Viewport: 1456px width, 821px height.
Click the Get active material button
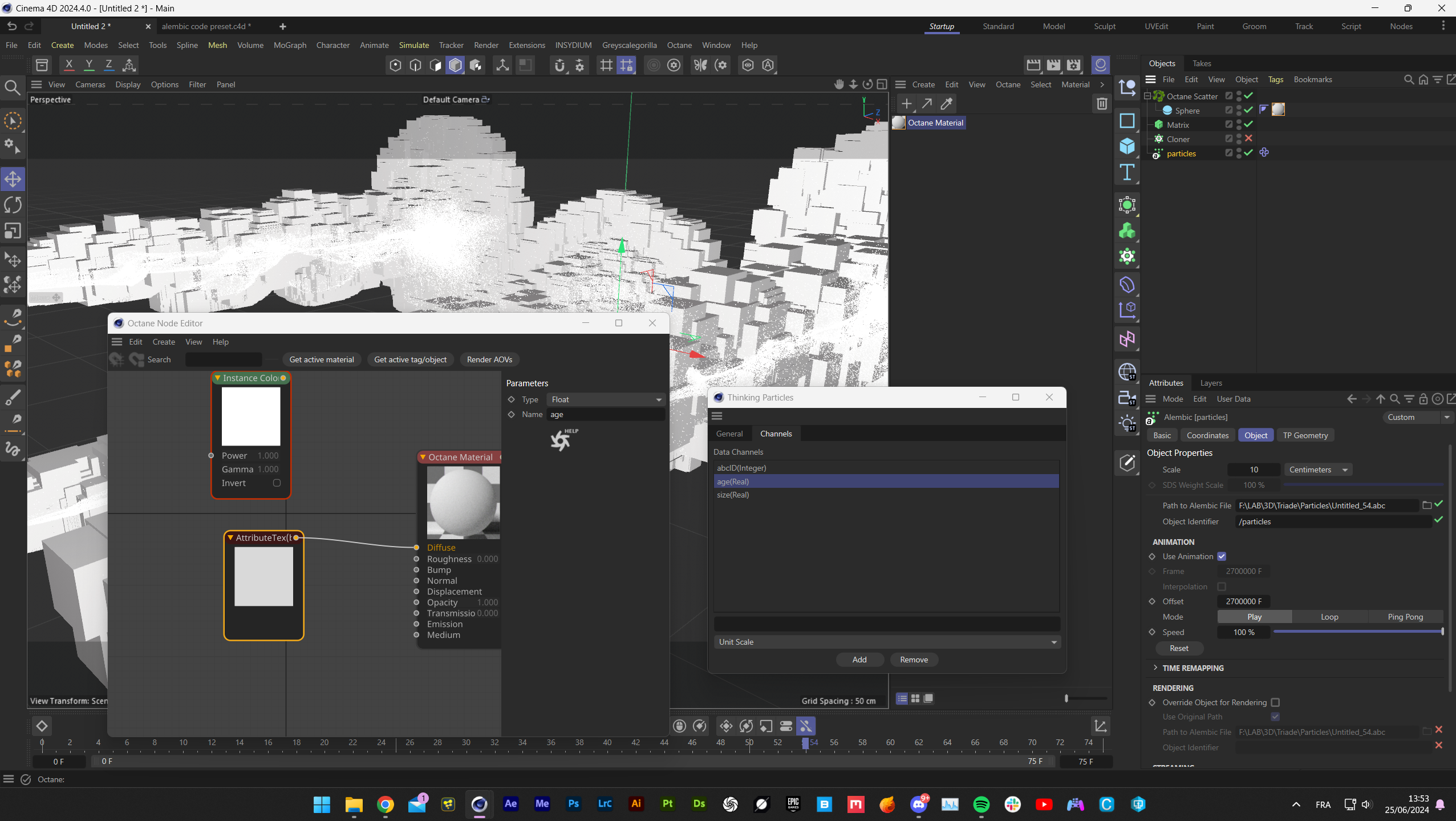[x=321, y=359]
